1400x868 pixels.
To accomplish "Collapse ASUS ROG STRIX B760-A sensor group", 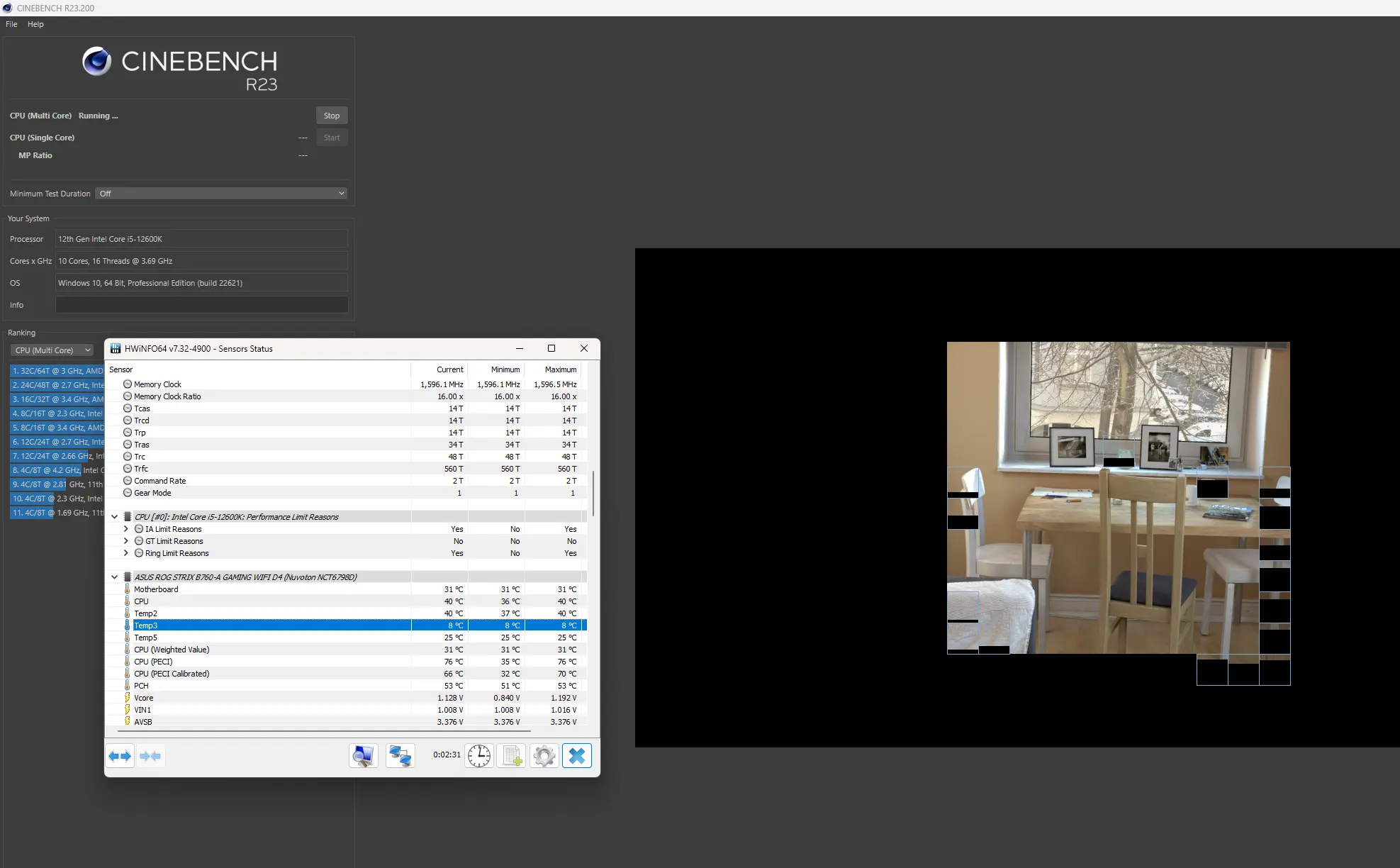I will [x=114, y=577].
